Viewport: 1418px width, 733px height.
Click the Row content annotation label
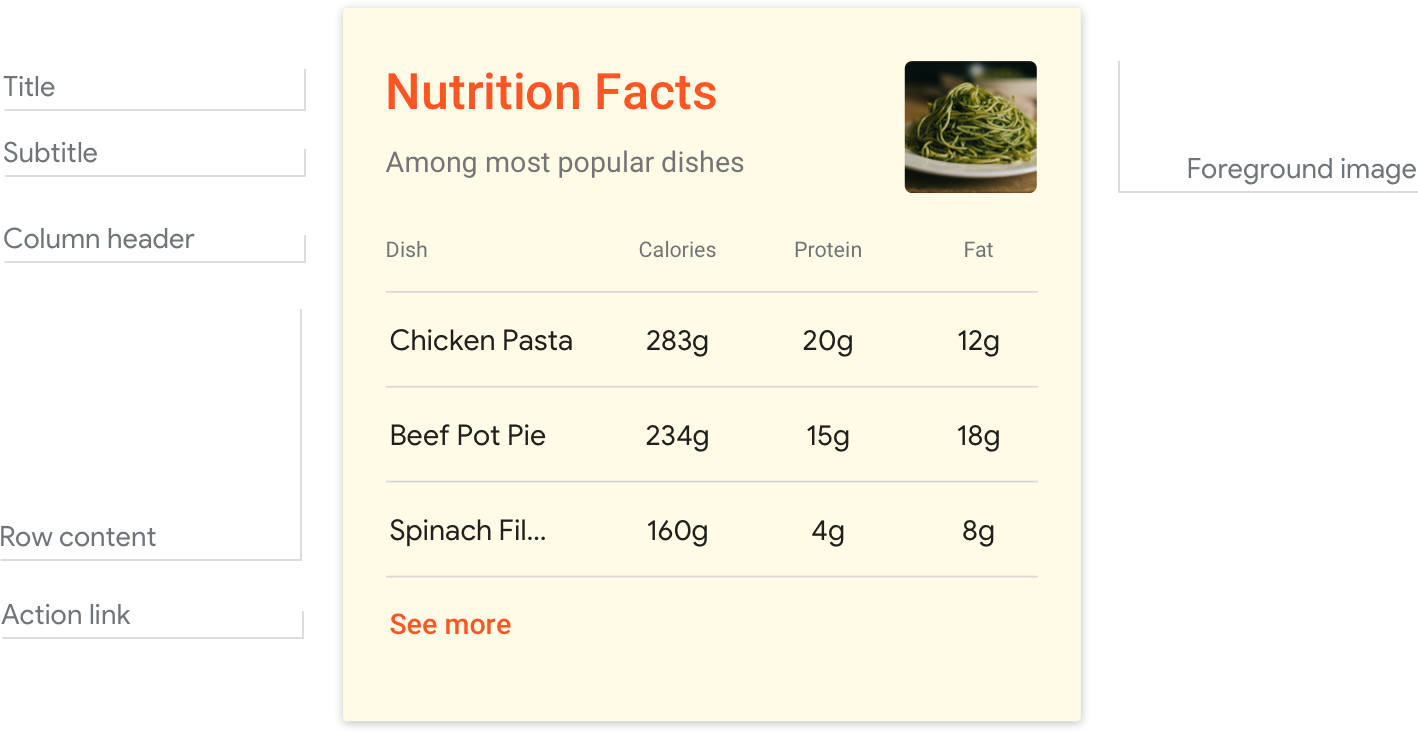point(78,537)
